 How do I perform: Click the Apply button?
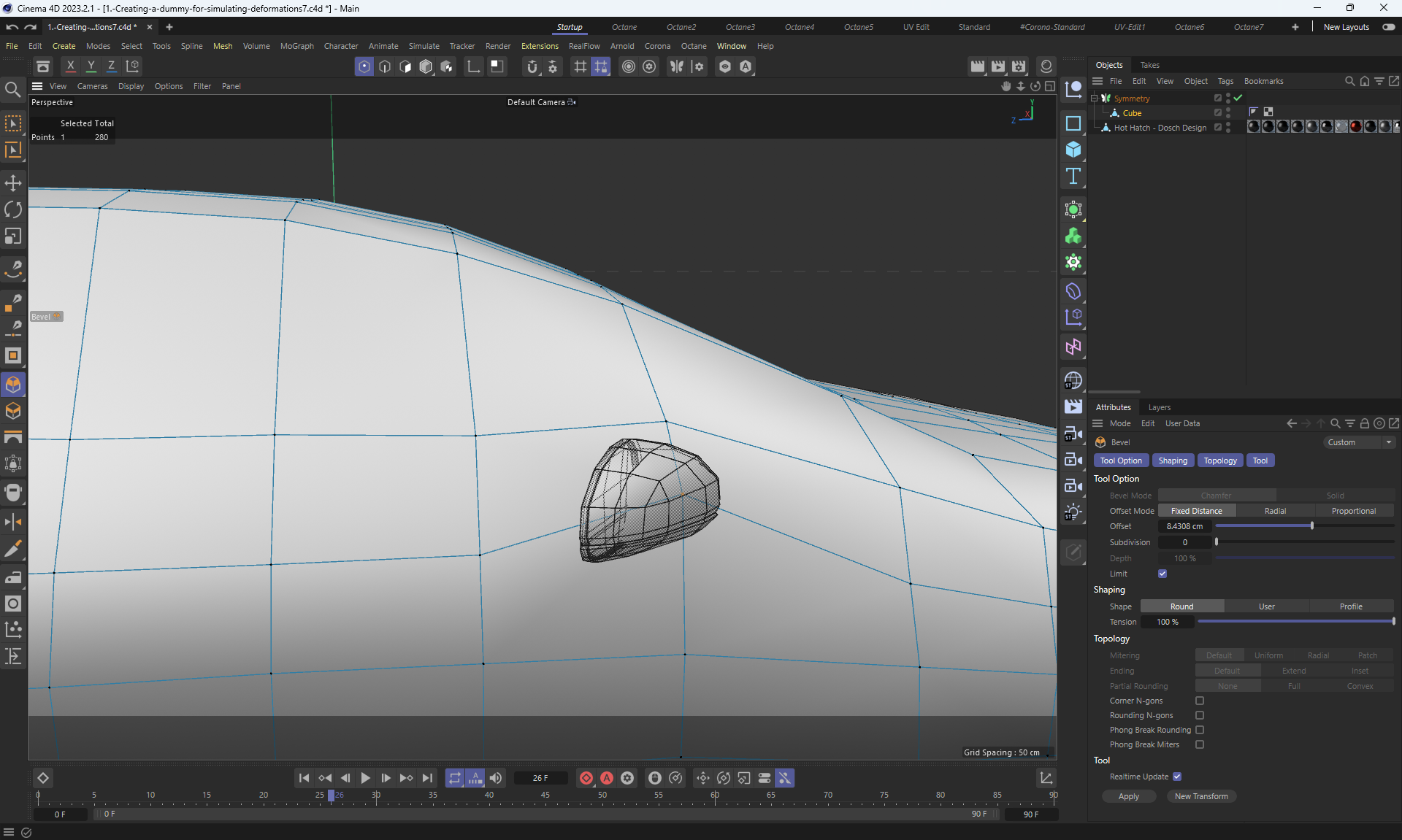[x=1128, y=796]
